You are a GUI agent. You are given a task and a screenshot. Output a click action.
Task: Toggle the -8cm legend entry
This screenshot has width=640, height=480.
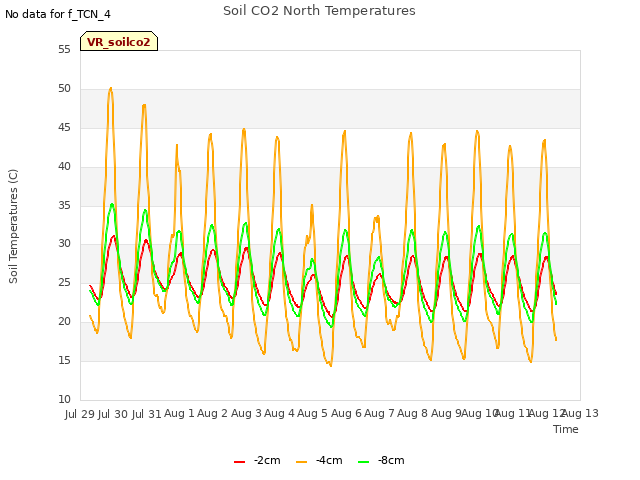click(x=381, y=460)
